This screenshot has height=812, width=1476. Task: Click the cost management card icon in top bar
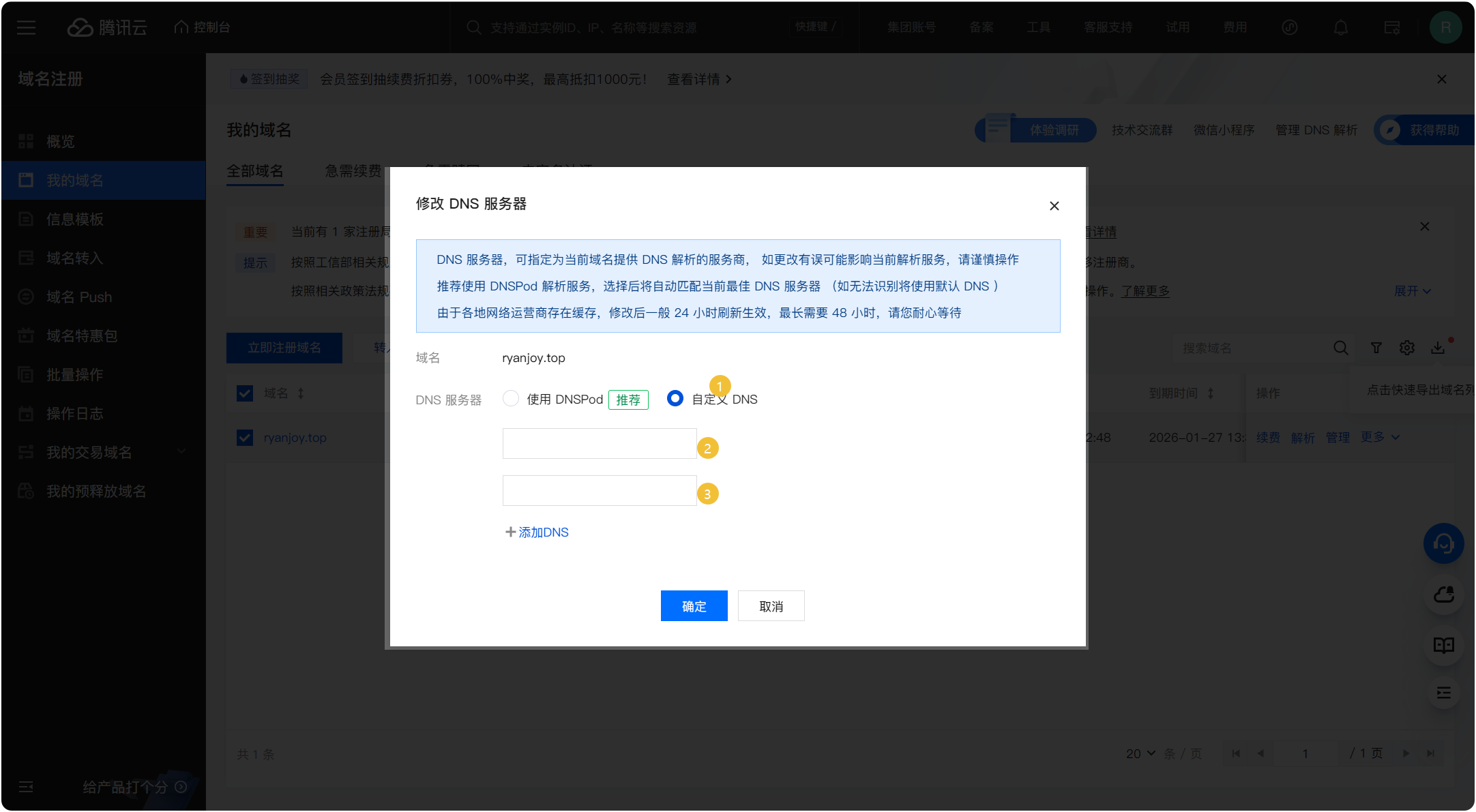tap(1391, 27)
